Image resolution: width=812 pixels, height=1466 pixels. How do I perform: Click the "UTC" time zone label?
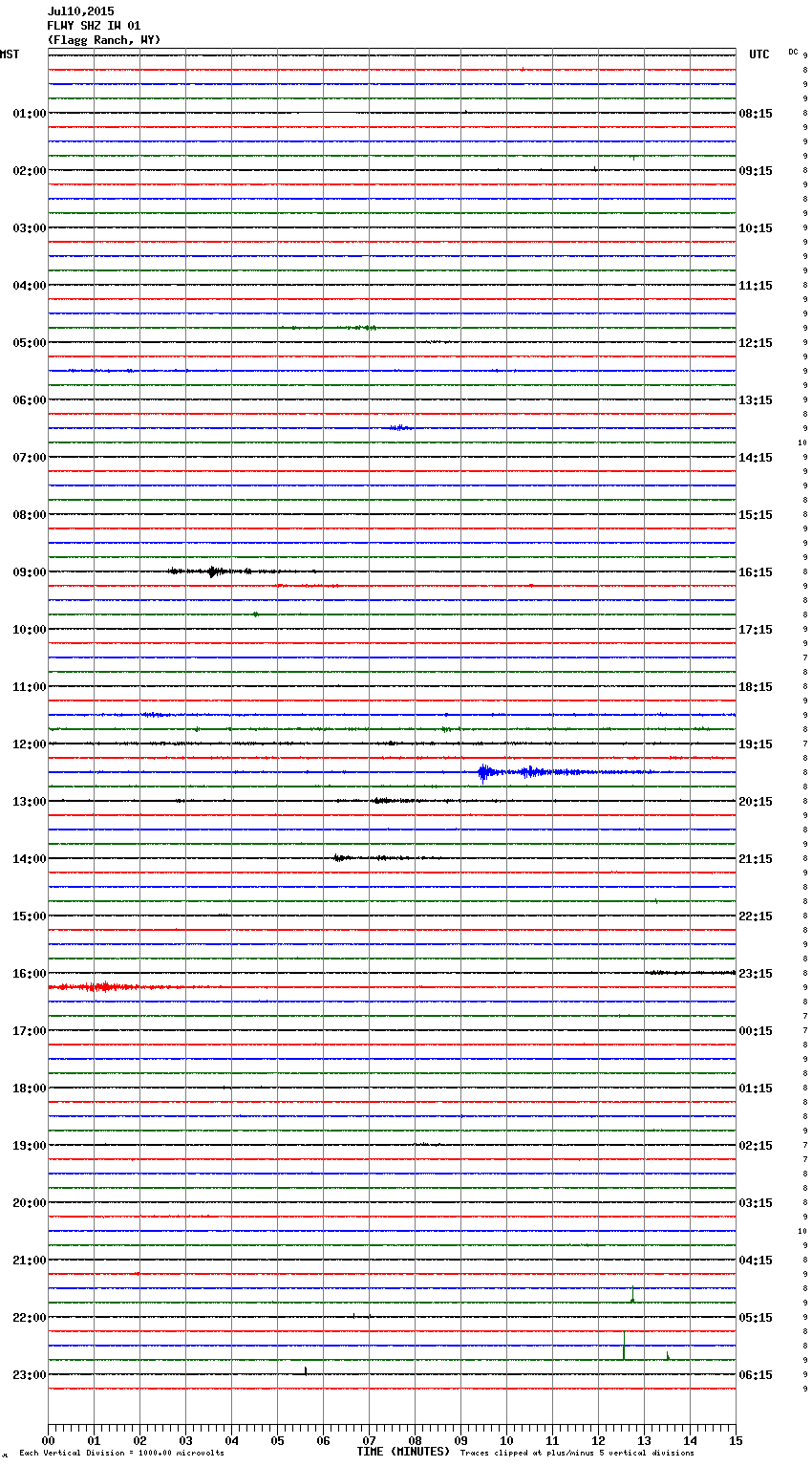(759, 54)
